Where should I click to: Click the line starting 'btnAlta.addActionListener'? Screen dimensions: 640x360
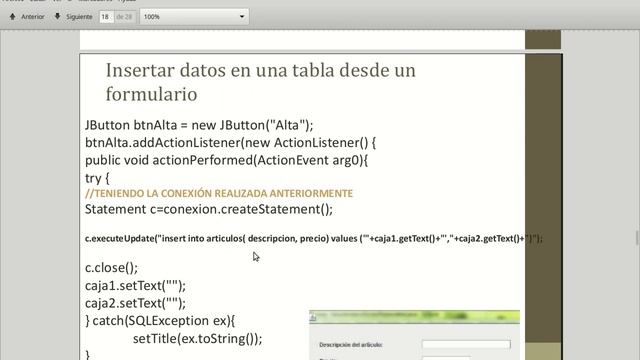(231, 143)
